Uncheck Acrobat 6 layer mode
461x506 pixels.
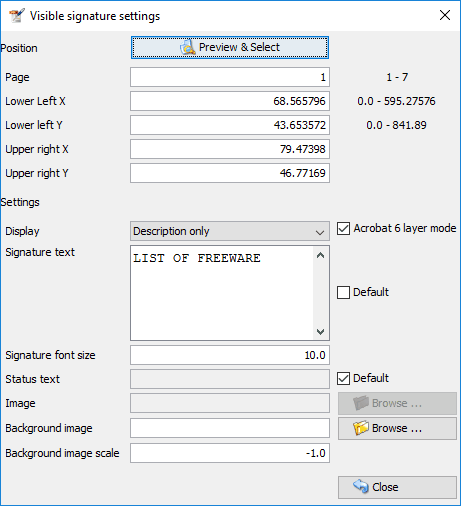[343, 229]
